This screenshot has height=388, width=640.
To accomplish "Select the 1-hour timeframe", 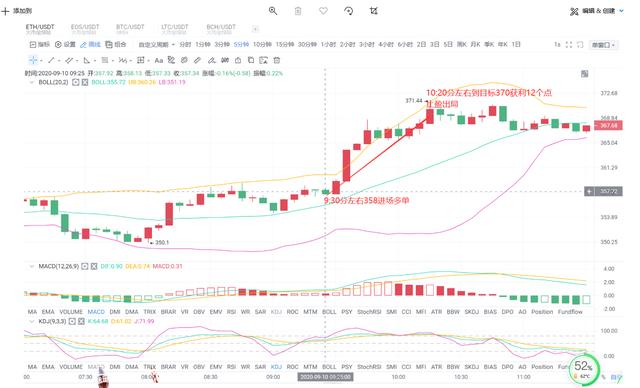I will [328, 44].
